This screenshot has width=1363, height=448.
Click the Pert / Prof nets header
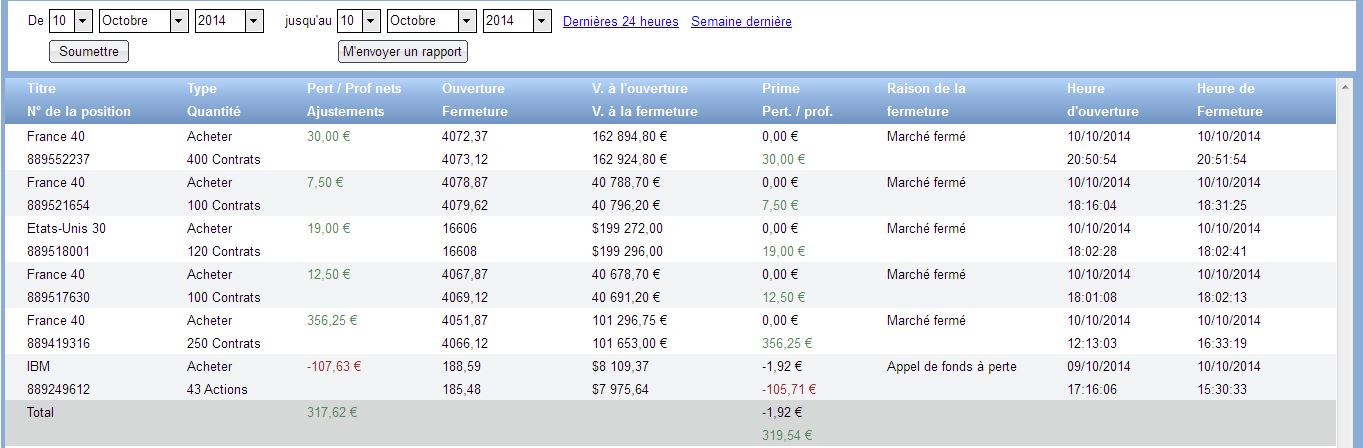[353, 88]
